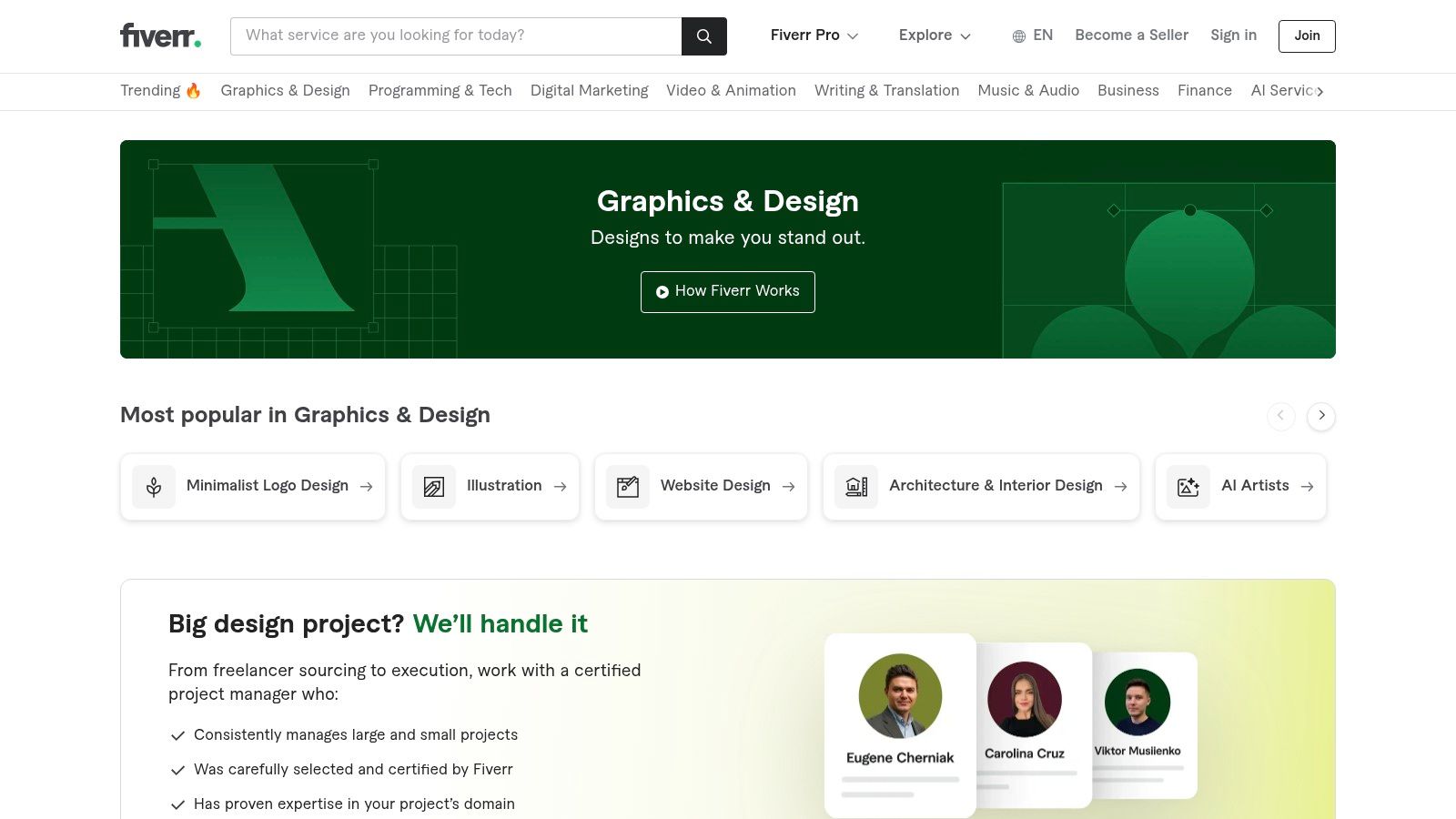Click "Has proven expertise in your project's domain"
This screenshot has height=819, width=1456.
pyautogui.click(x=354, y=804)
